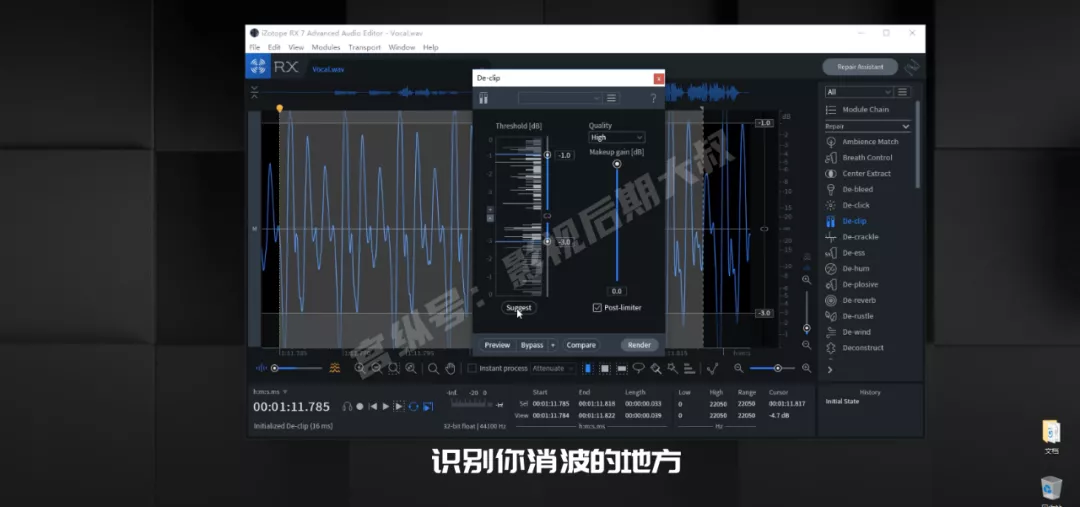Uncheck the Post-limiter checkbox
The width and height of the screenshot is (1080, 507).
[x=597, y=308]
